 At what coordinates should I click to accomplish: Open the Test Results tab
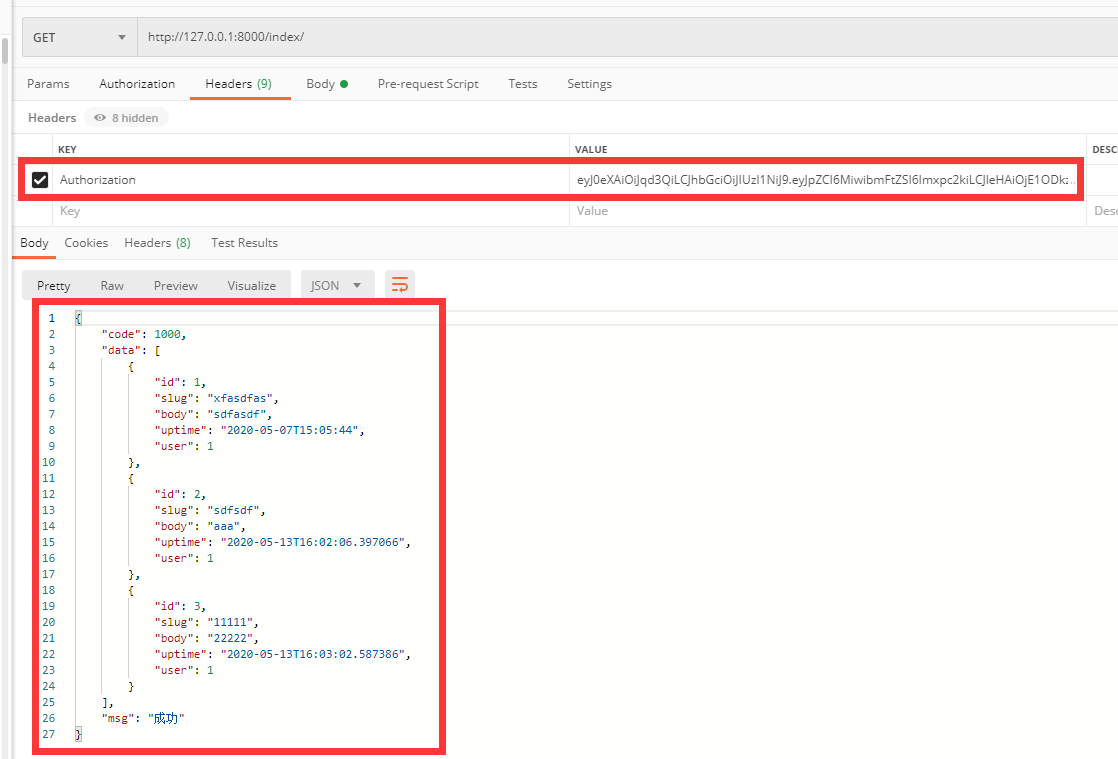244,243
